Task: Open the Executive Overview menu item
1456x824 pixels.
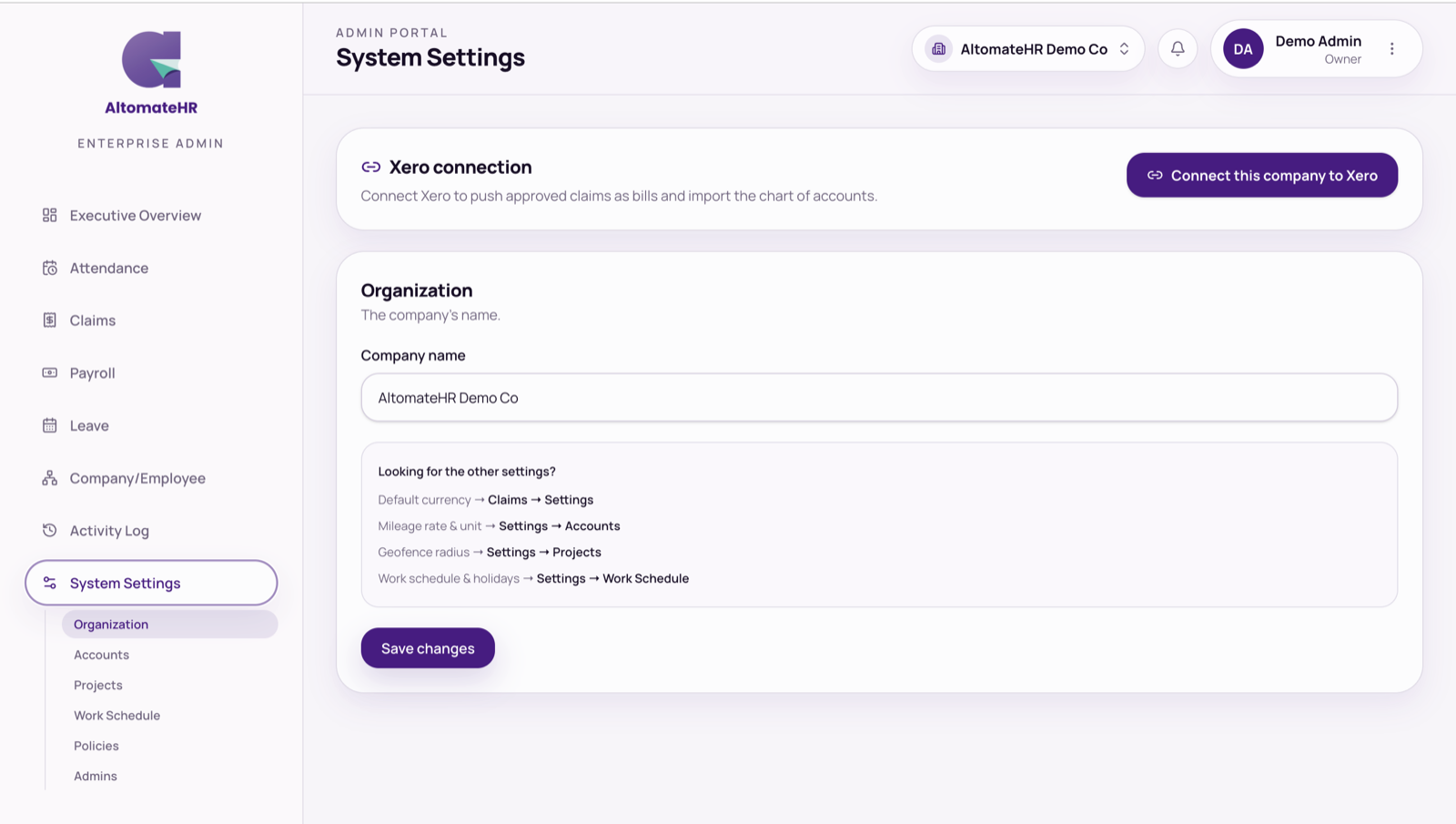Action: (x=151, y=216)
